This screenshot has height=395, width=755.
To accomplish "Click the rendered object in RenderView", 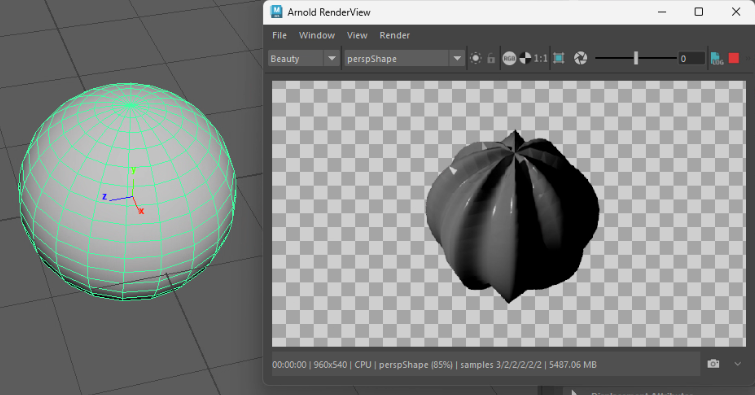I will [512, 216].
